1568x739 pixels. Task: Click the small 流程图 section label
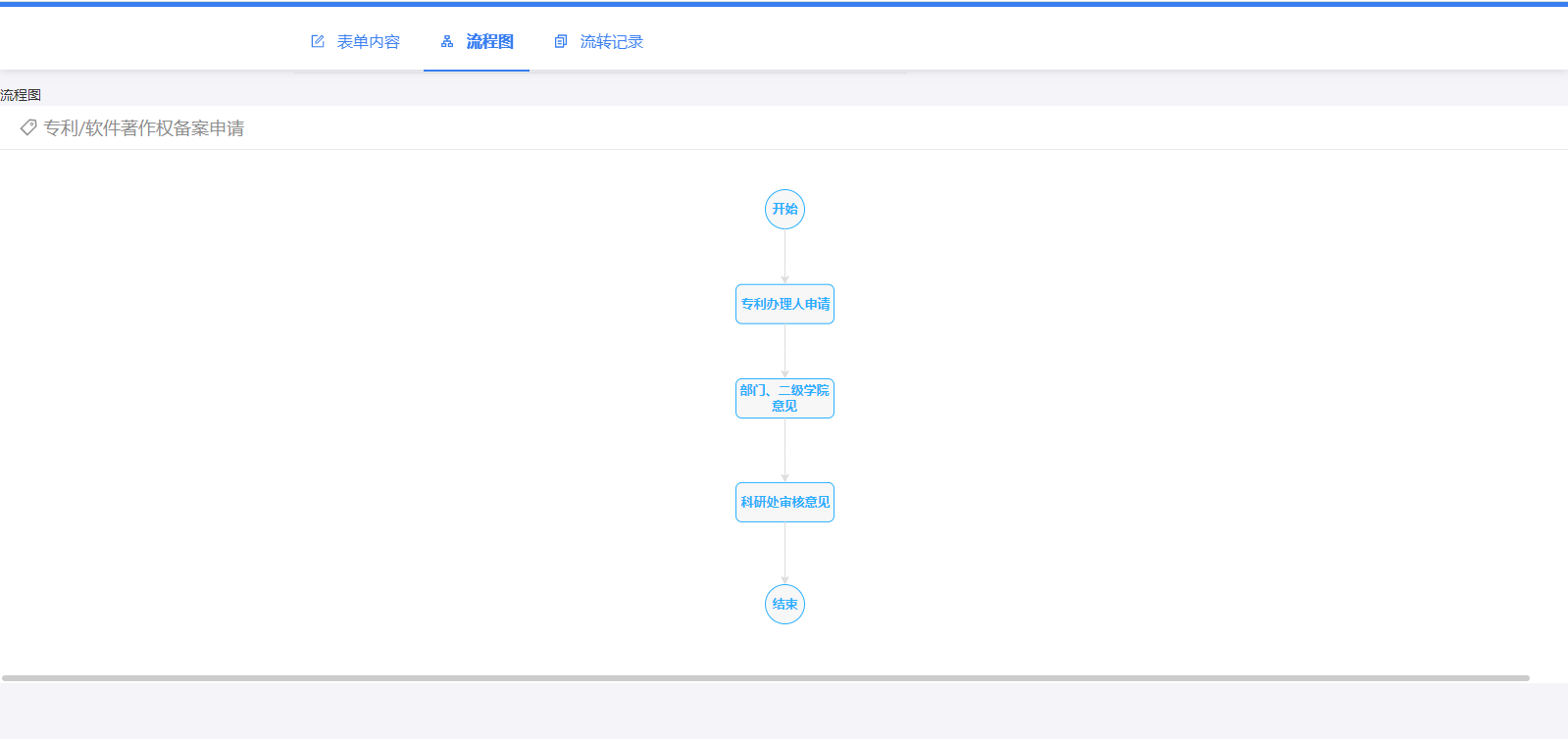click(x=21, y=95)
